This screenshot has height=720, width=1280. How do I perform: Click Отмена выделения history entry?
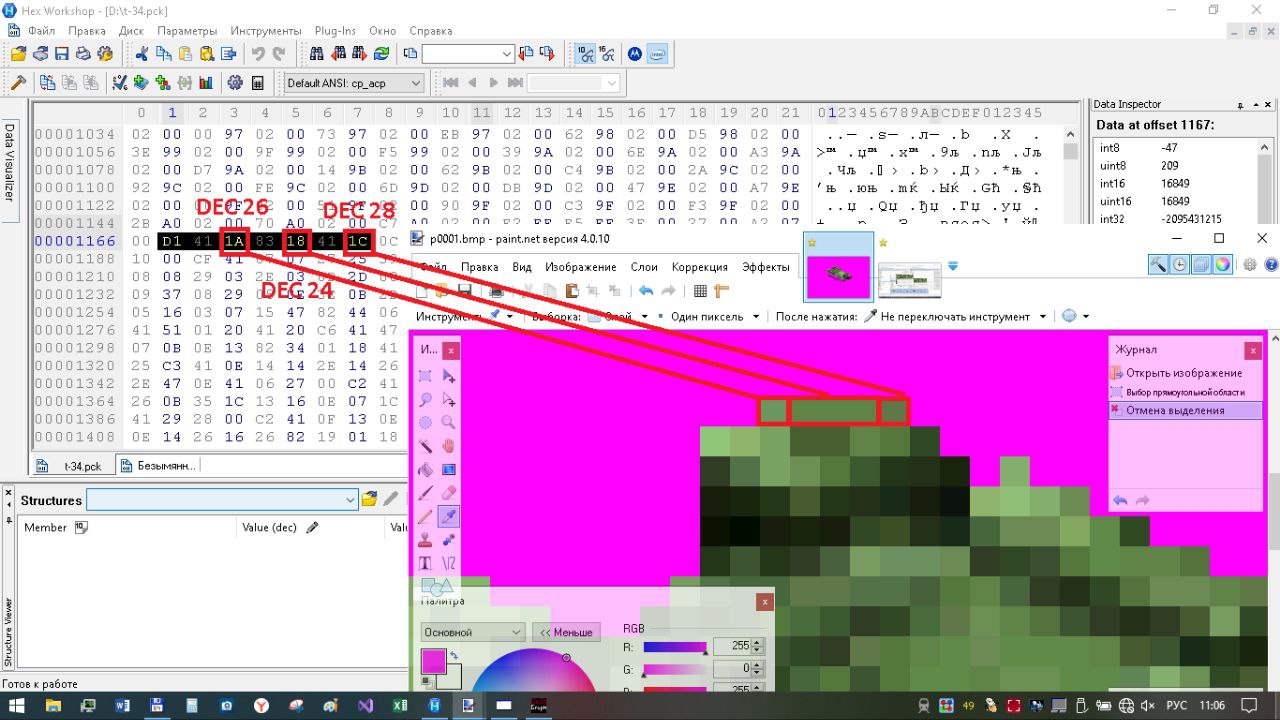[x=1186, y=410]
